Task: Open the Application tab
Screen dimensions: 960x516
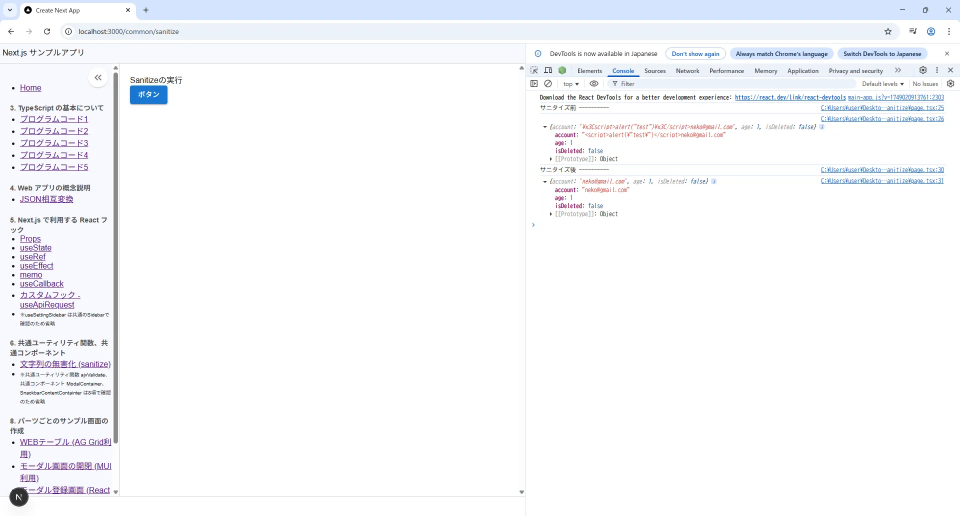Action: tap(803, 71)
